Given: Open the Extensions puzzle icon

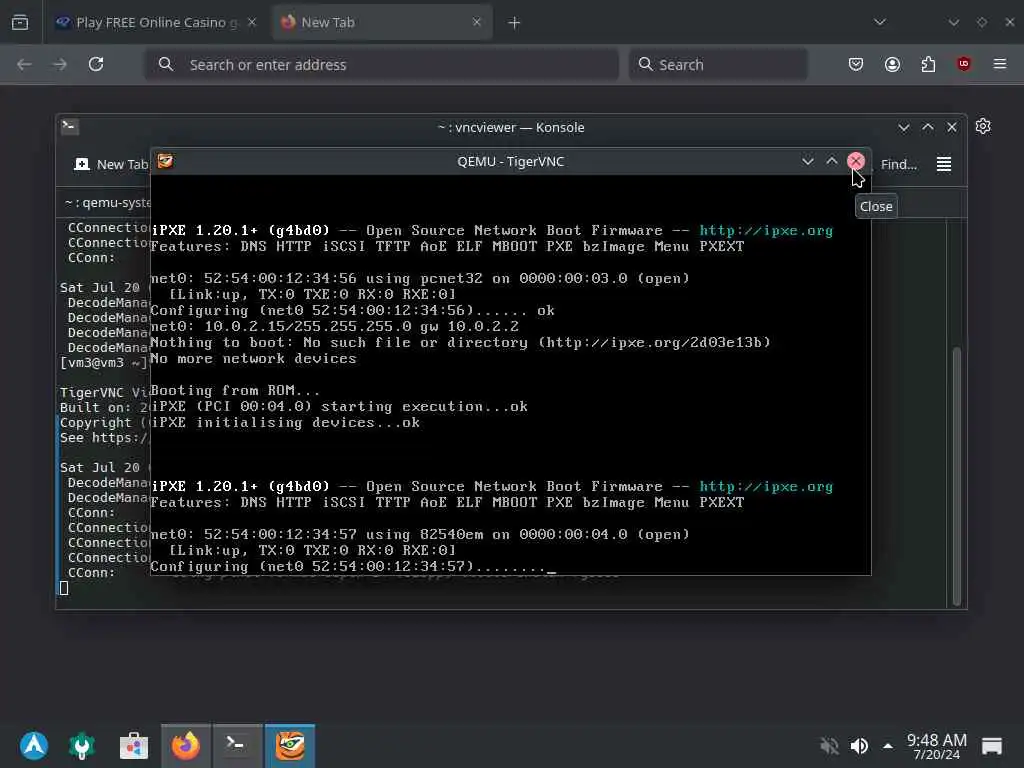Looking at the screenshot, I should pos(928,64).
